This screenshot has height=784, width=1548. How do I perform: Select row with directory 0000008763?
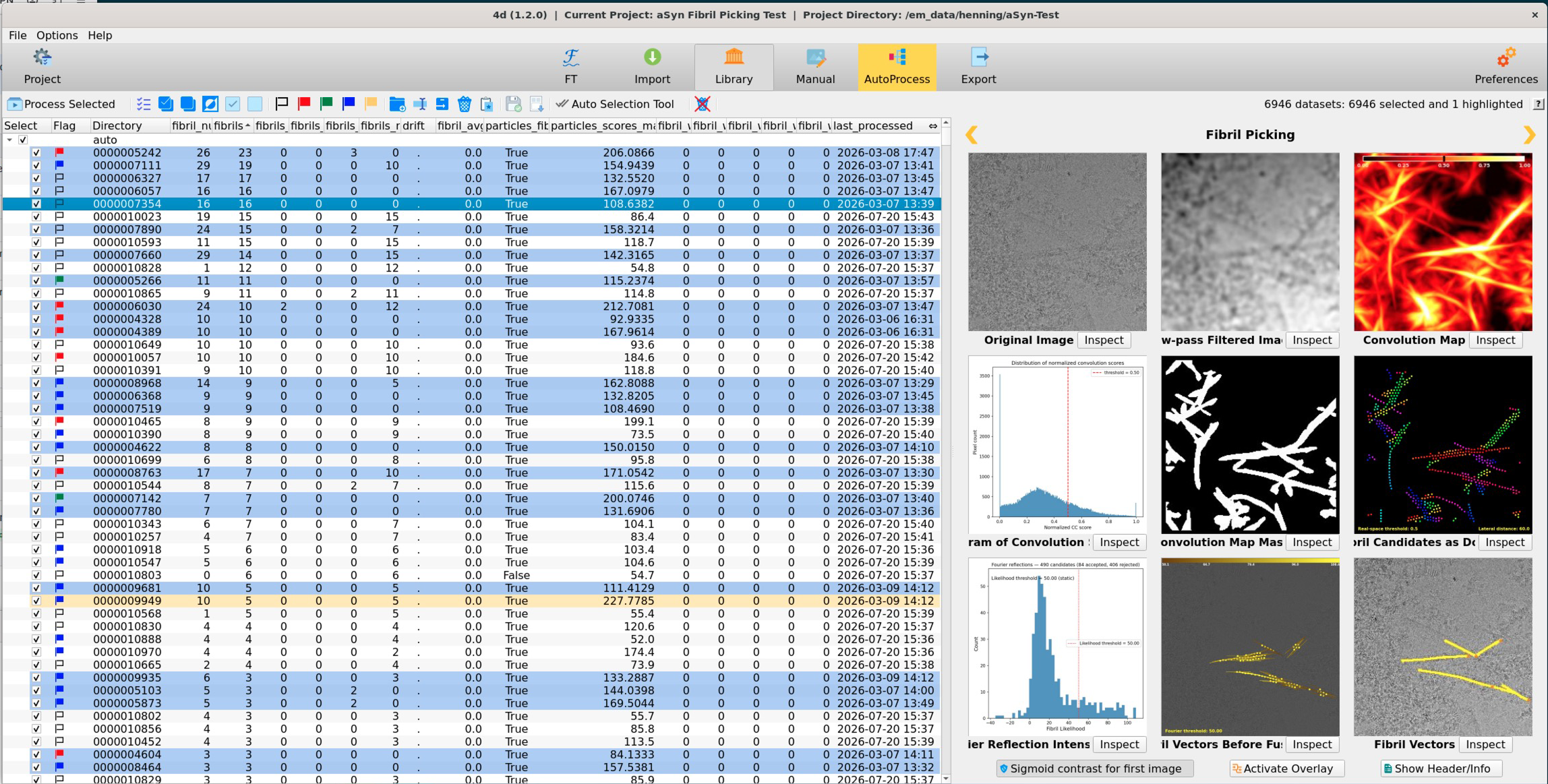point(472,473)
